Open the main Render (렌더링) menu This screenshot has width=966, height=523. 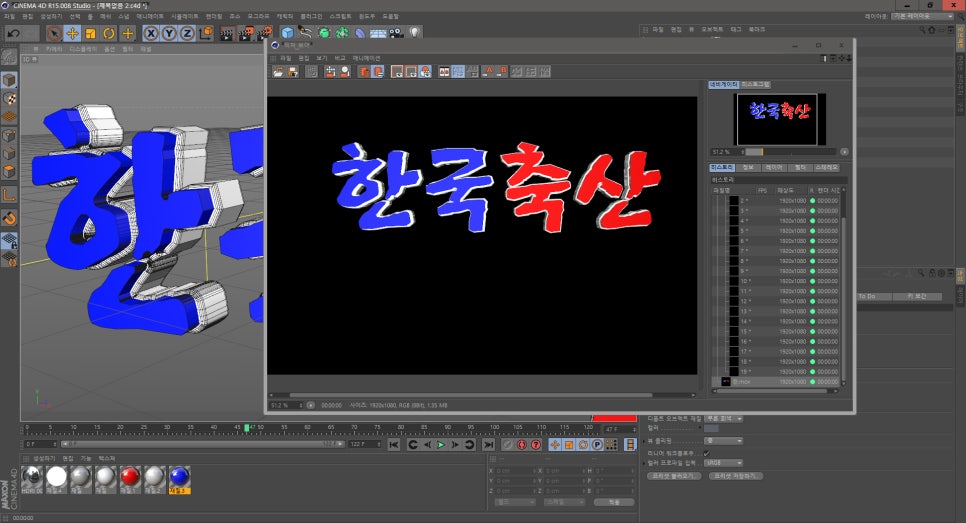pos(214,17)
